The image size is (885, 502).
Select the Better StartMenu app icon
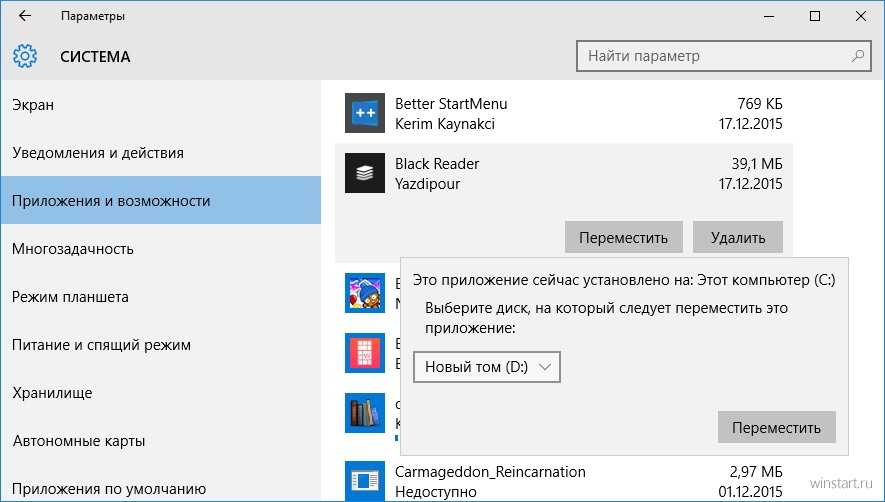(365, 113)
